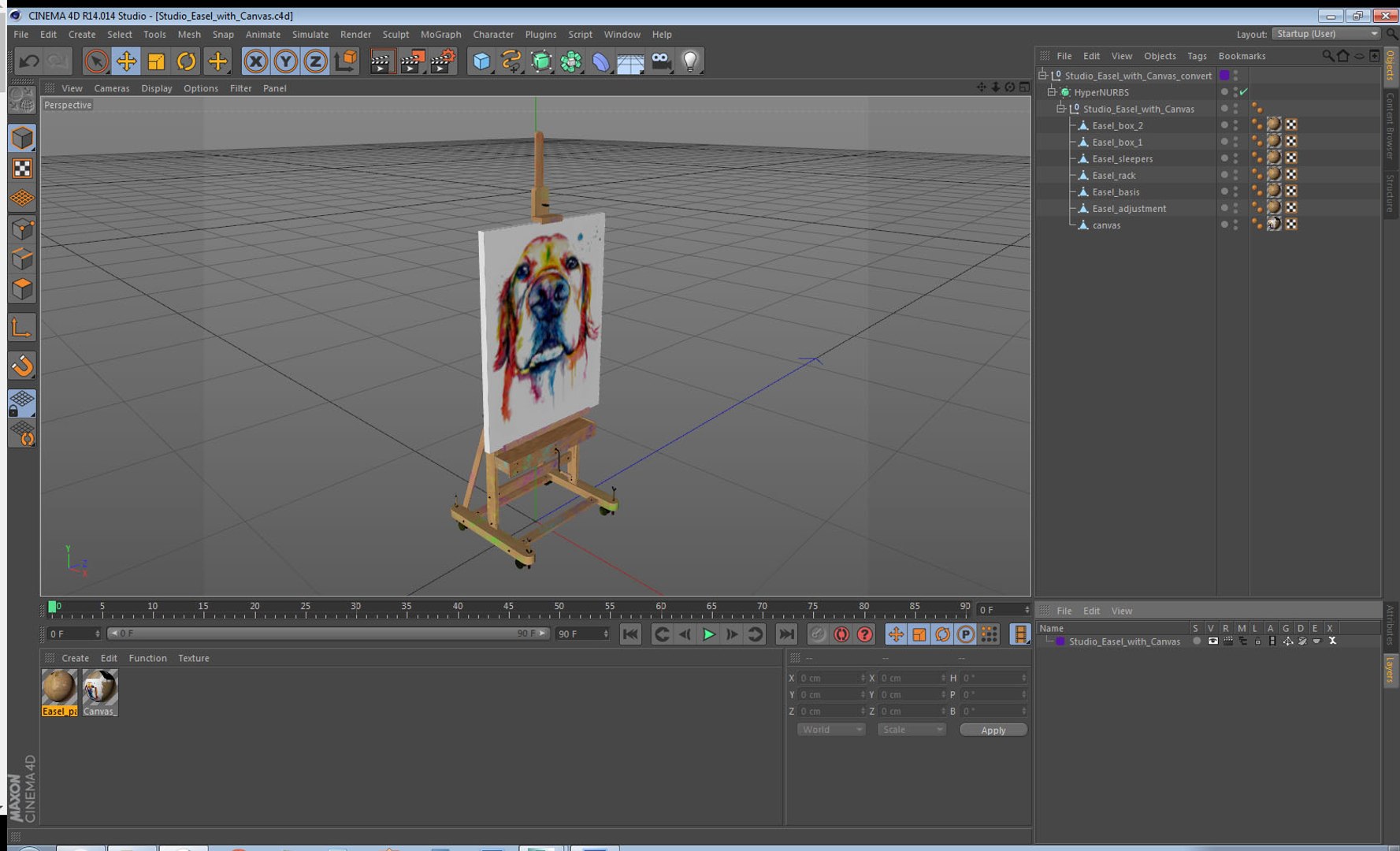Screen dimensions: 1400x851
Task: Open World coordinate dropdown
Action: click(x=831, y=730)
